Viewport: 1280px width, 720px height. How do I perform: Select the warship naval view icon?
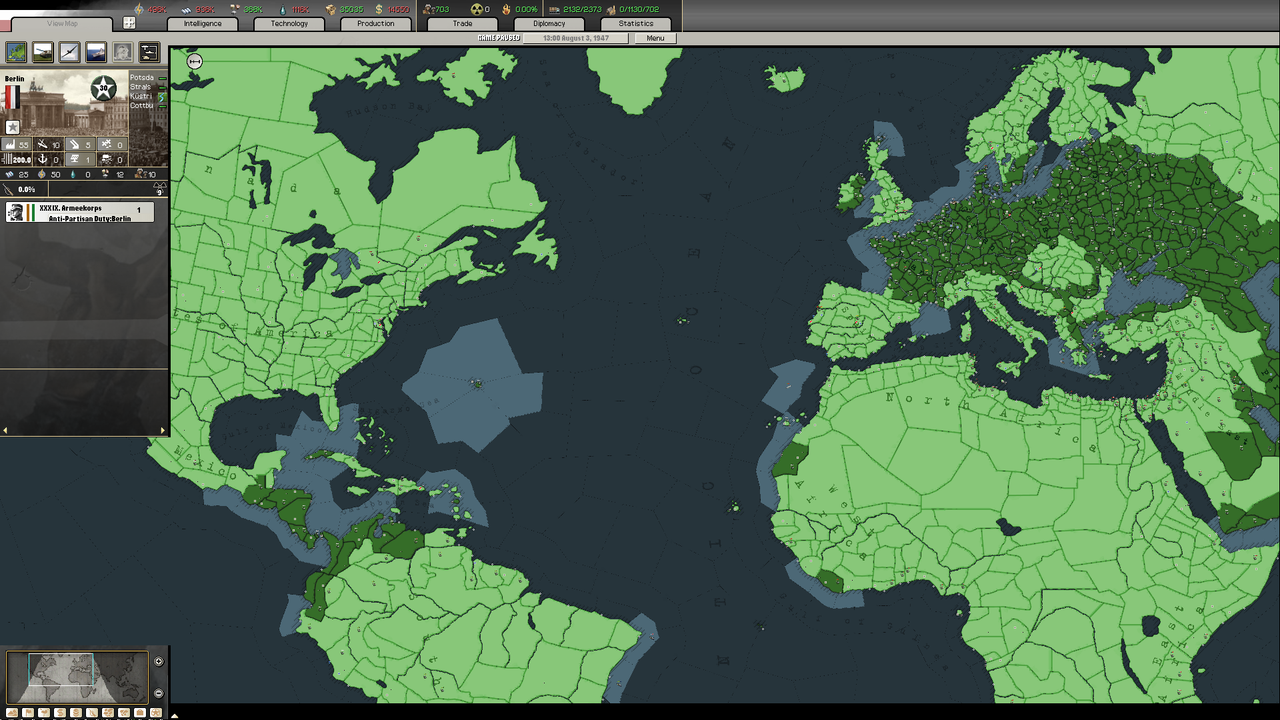(x=96, y=52)
